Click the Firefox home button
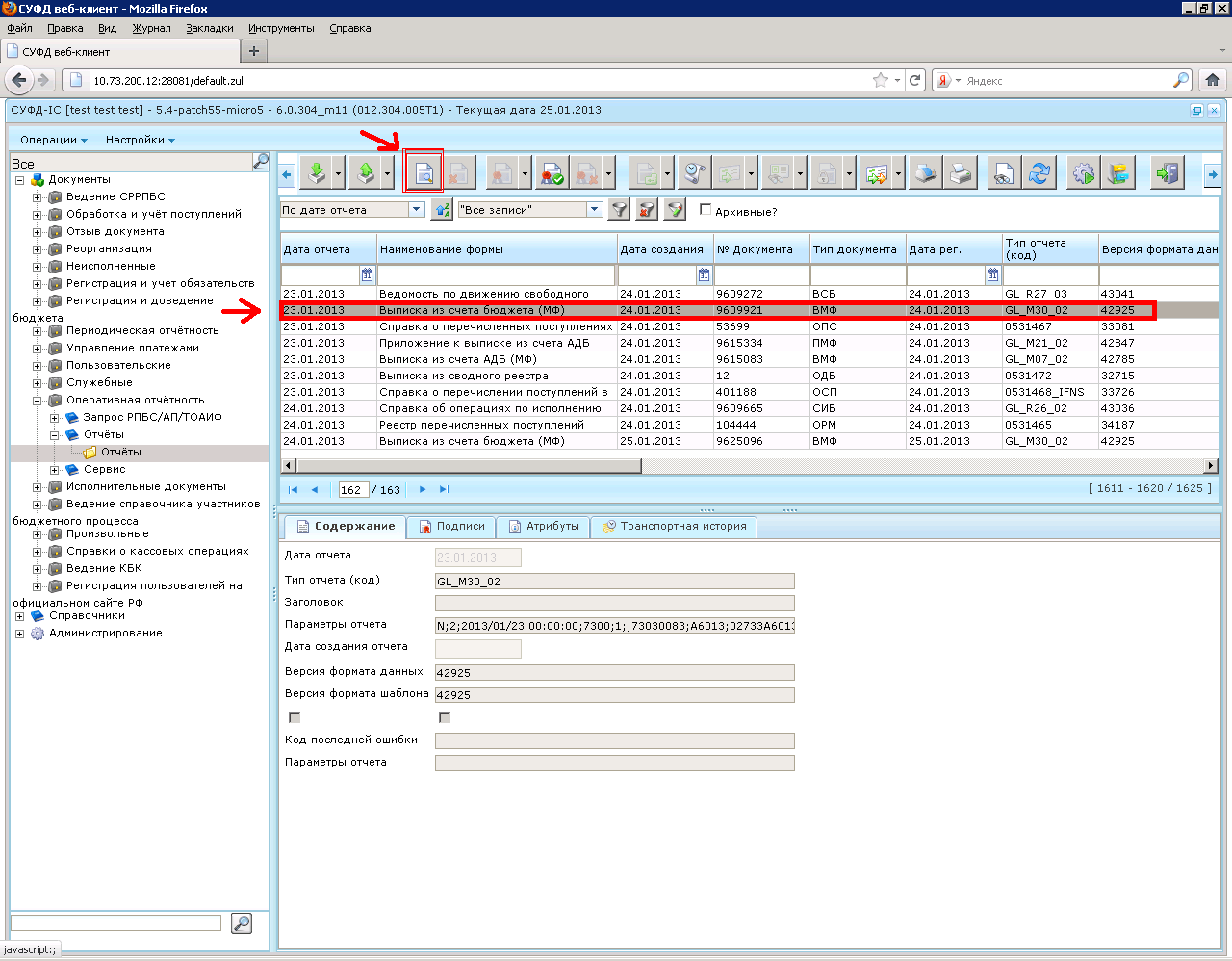The height and width of the screenshot is (961, 1232). tap(1213, 80)
